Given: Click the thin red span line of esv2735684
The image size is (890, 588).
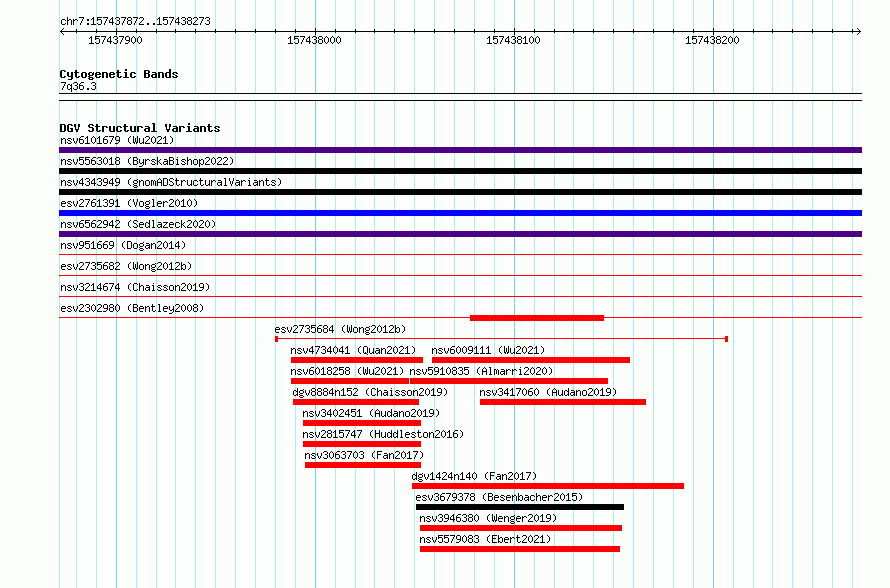Looking at the screenshot, I should 501,339.
